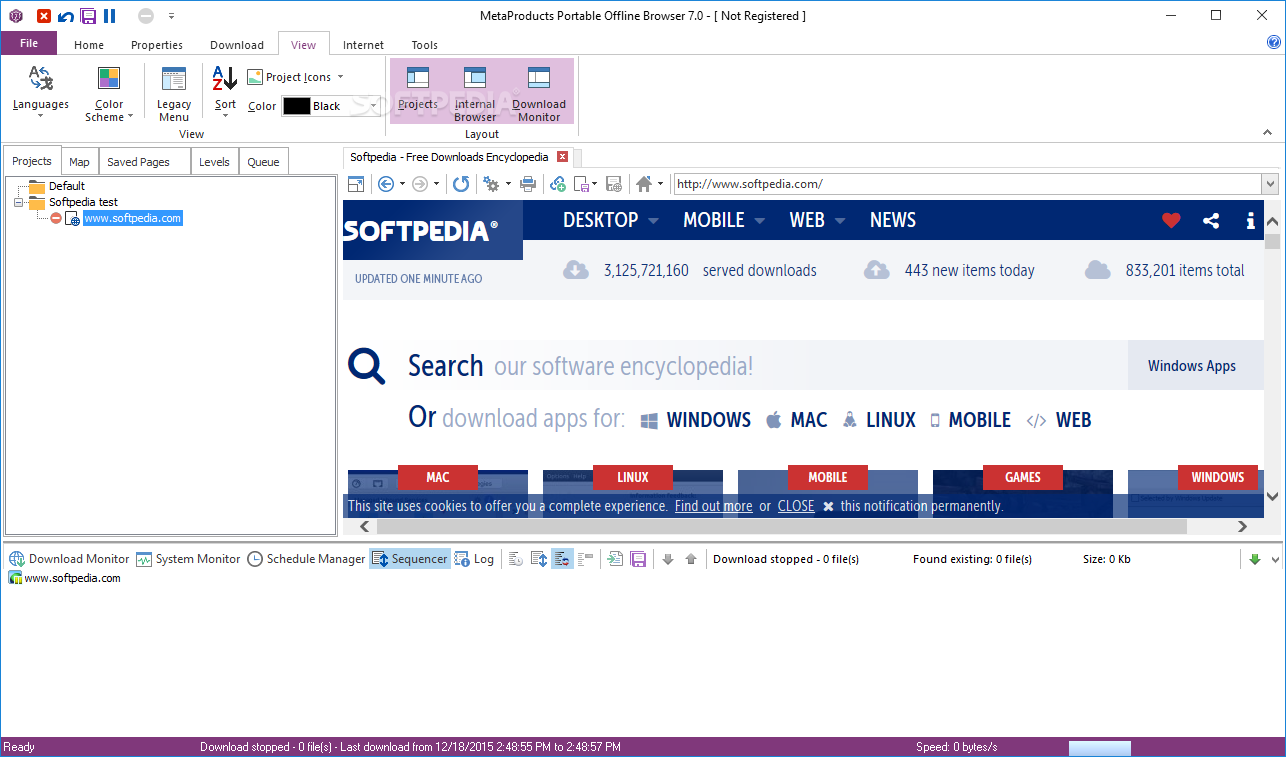Toggle the Projects layout panel
This screenshot has width=1286, height=757.
(x=418, y=89)
